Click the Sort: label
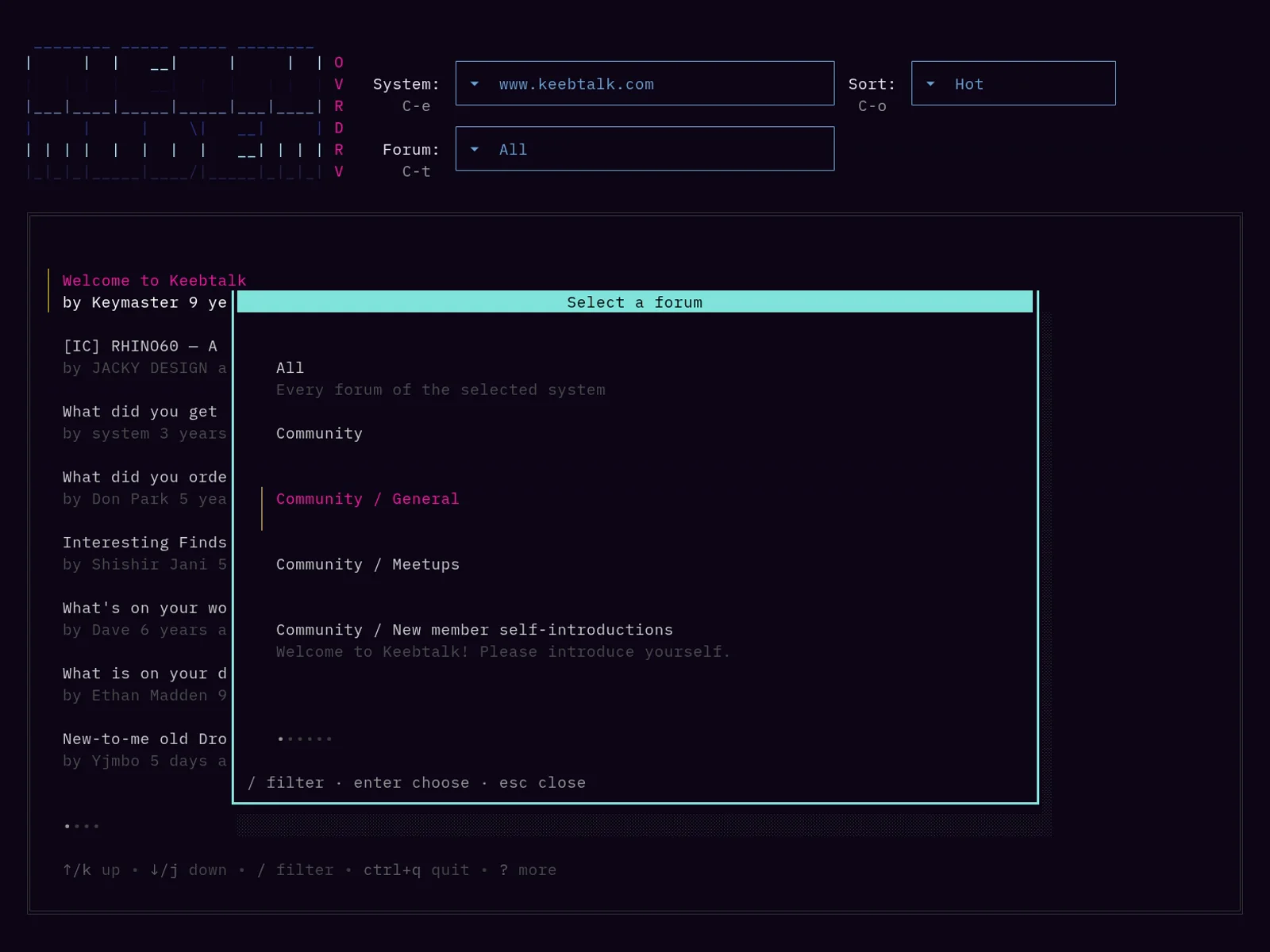 click(x=872, y=84)
